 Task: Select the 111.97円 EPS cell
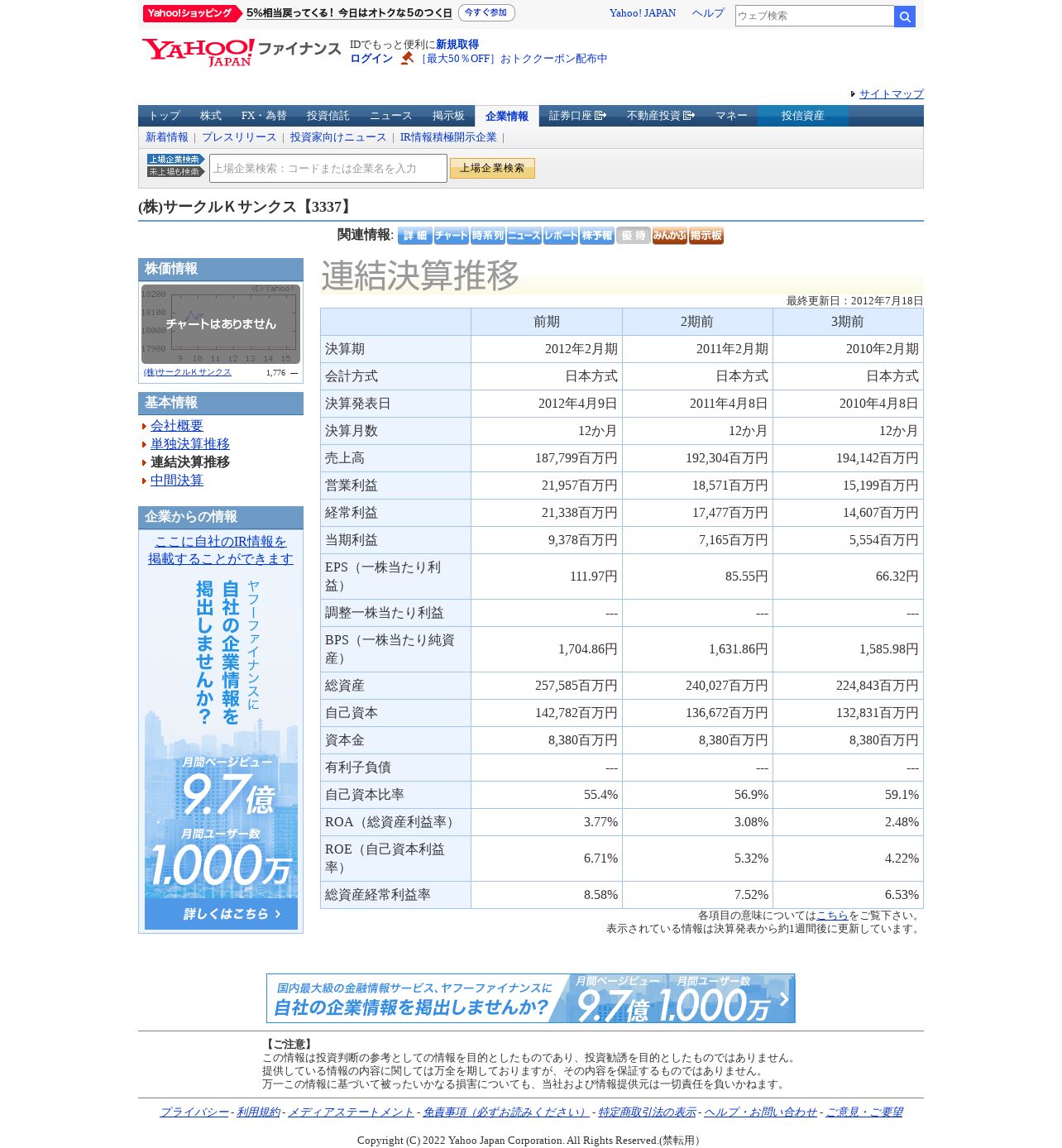coord(547,576)
